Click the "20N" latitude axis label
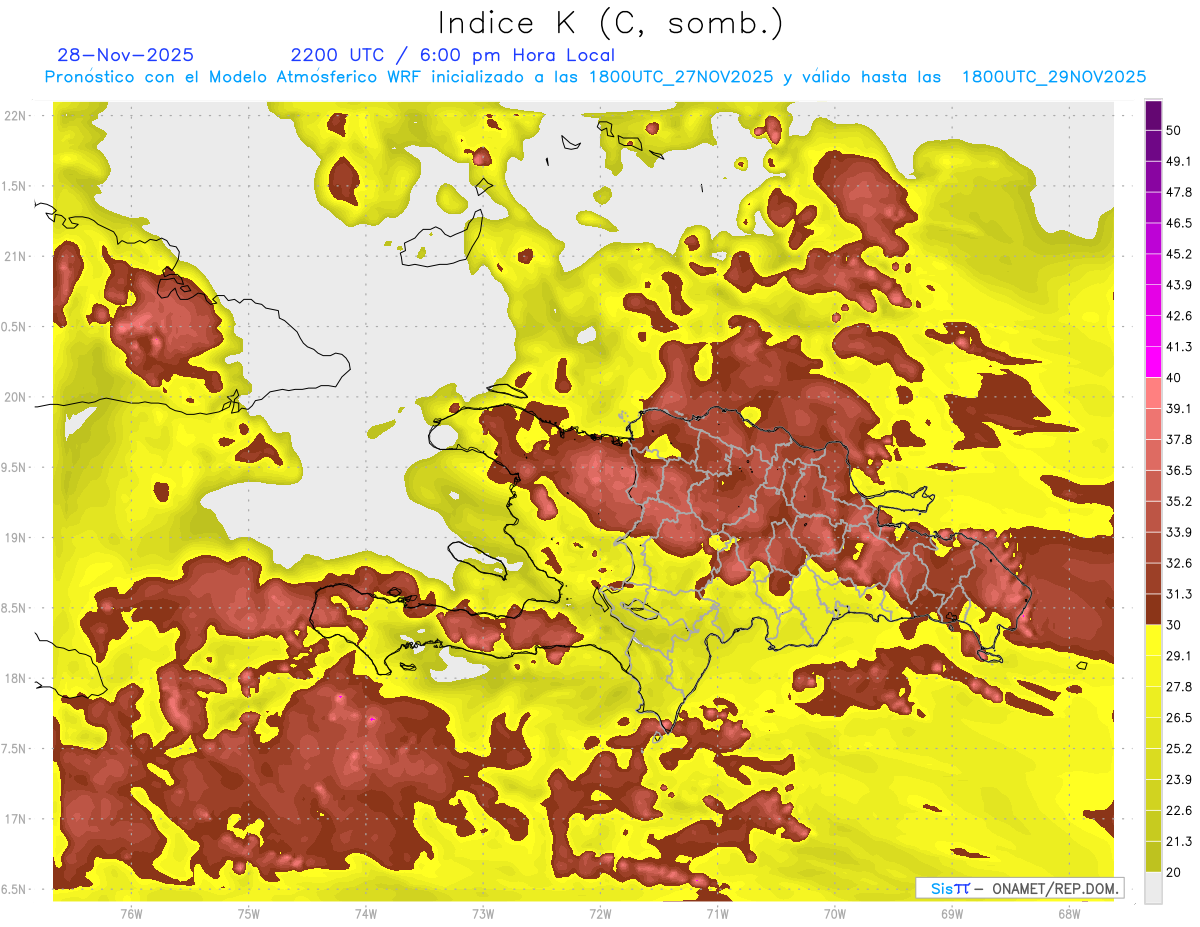The height and width of the screenshot is (927, 1200). tap(16, 397)
